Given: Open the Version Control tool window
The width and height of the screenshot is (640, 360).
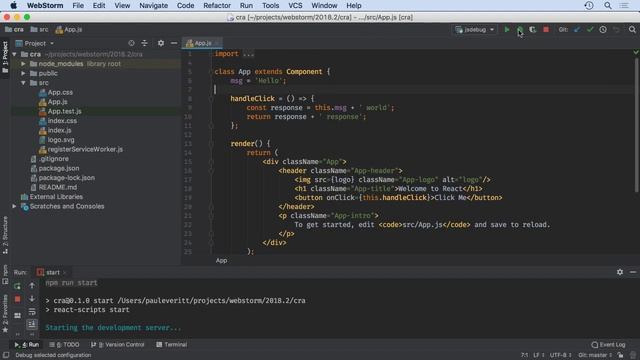Looking at the screenshot, I should (118, 345).
